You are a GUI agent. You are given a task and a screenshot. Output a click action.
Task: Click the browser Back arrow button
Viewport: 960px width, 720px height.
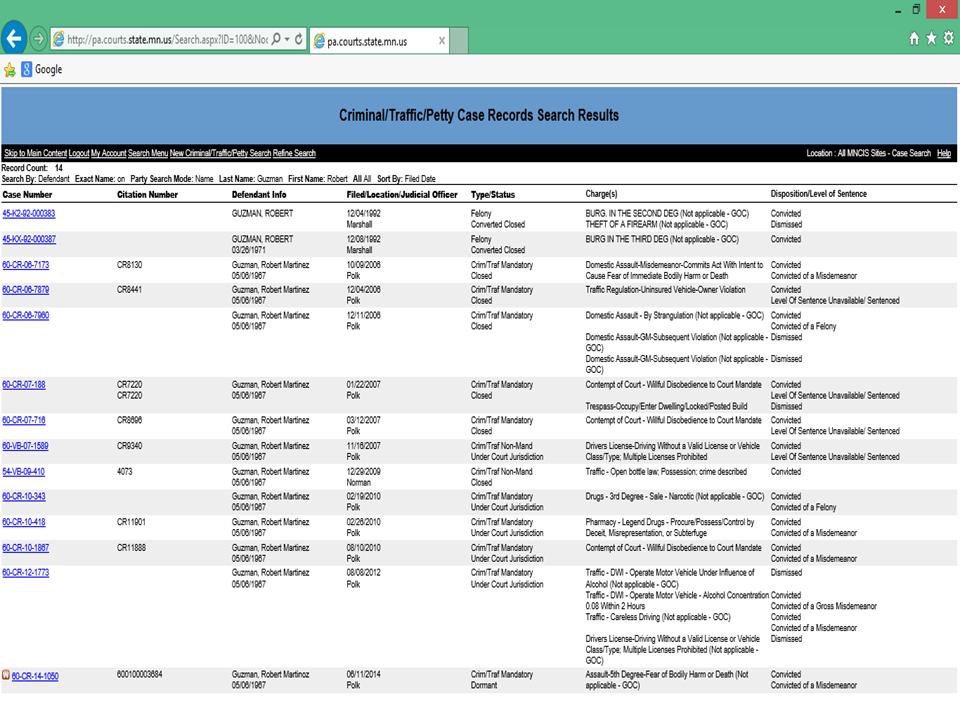point(14,39)
